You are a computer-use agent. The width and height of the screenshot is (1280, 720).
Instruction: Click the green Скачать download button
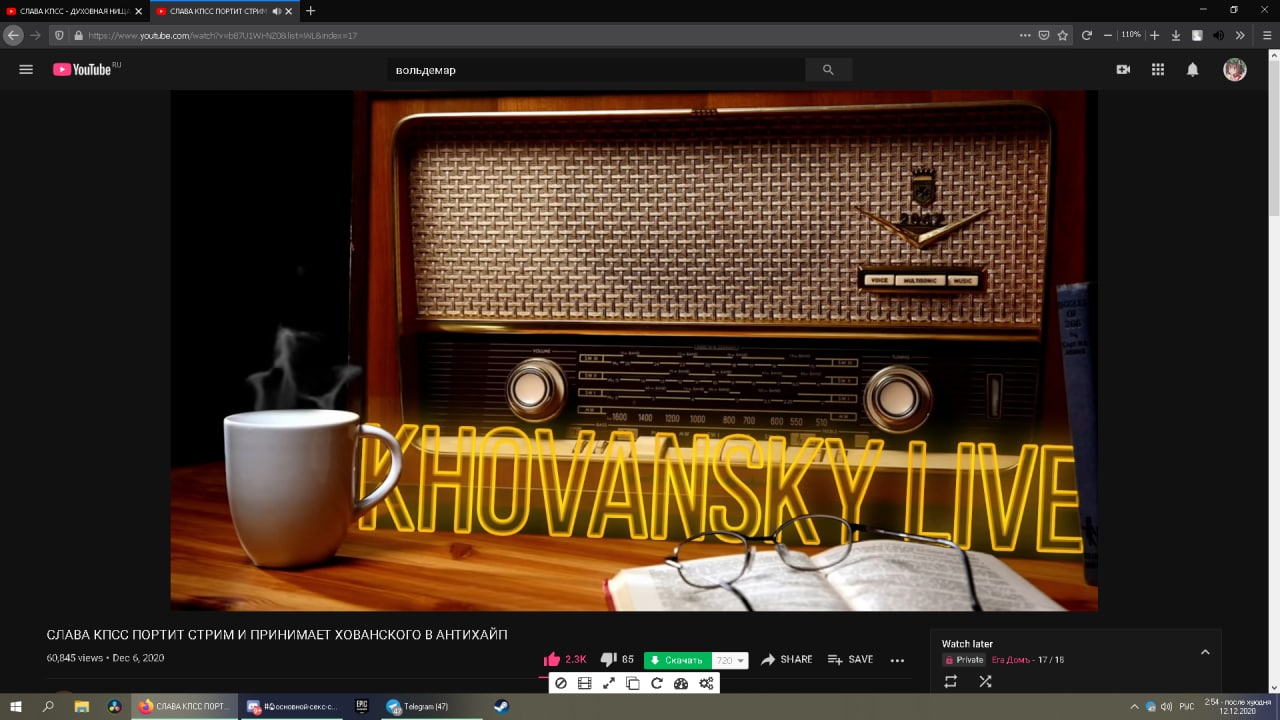pos(677,660)
